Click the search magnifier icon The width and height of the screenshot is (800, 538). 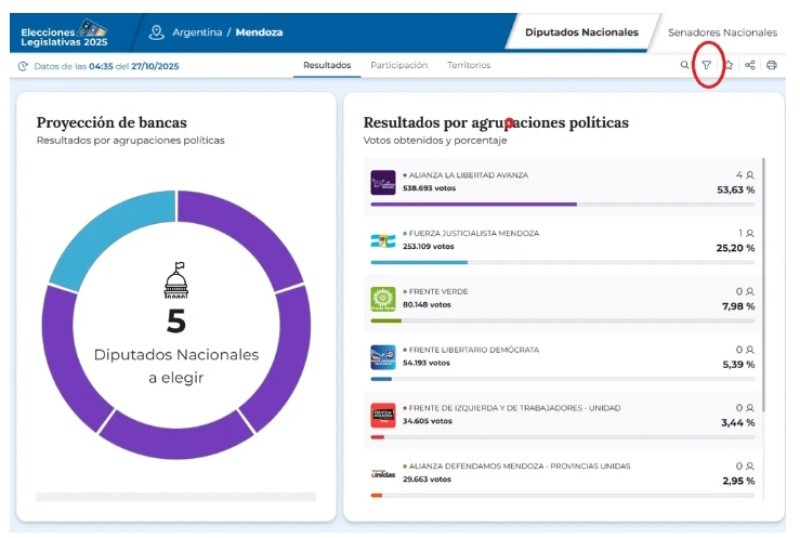(x=685, y=66)
